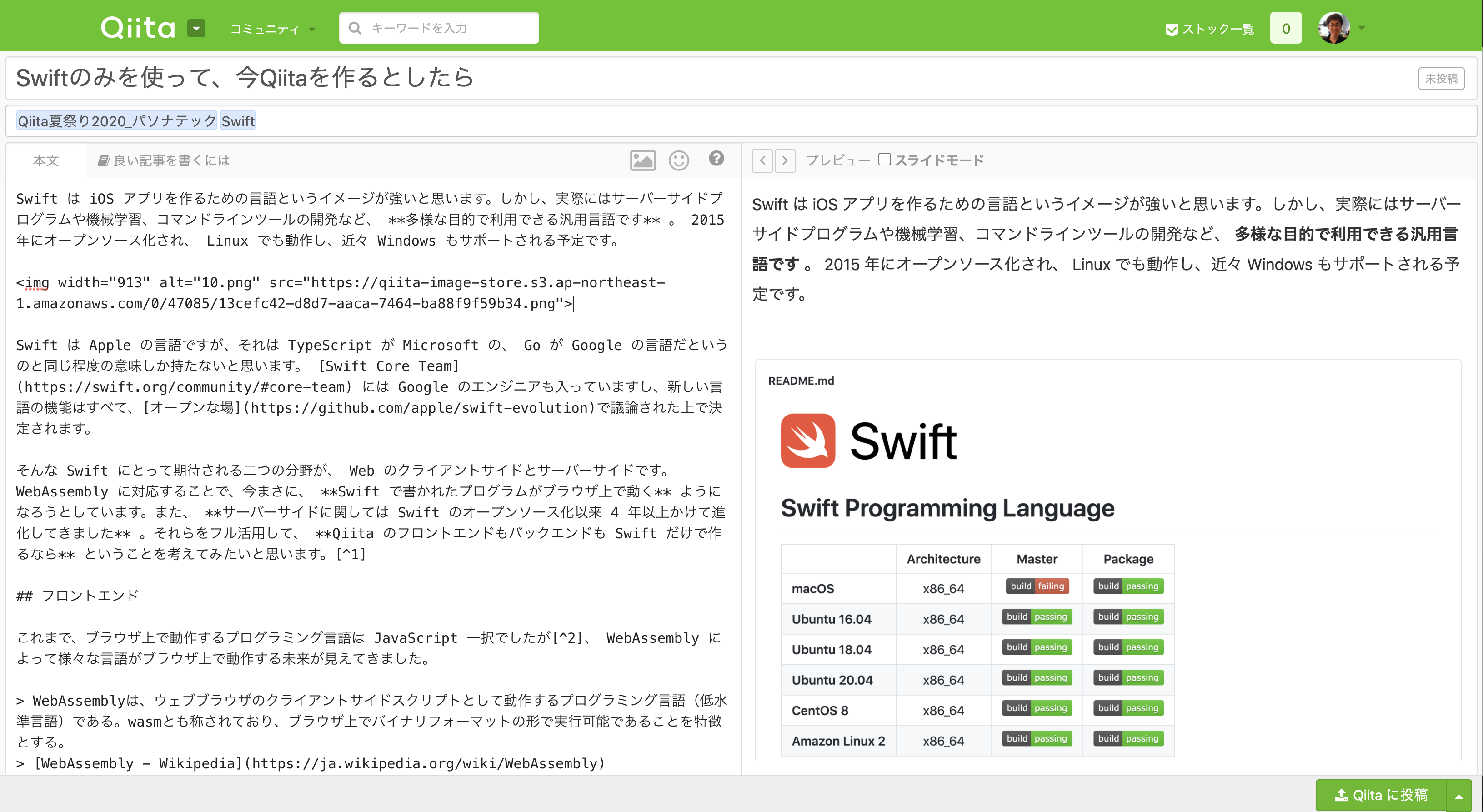Click Amazon Linux 2 Package build passing badge

[x=1128, y=739]
